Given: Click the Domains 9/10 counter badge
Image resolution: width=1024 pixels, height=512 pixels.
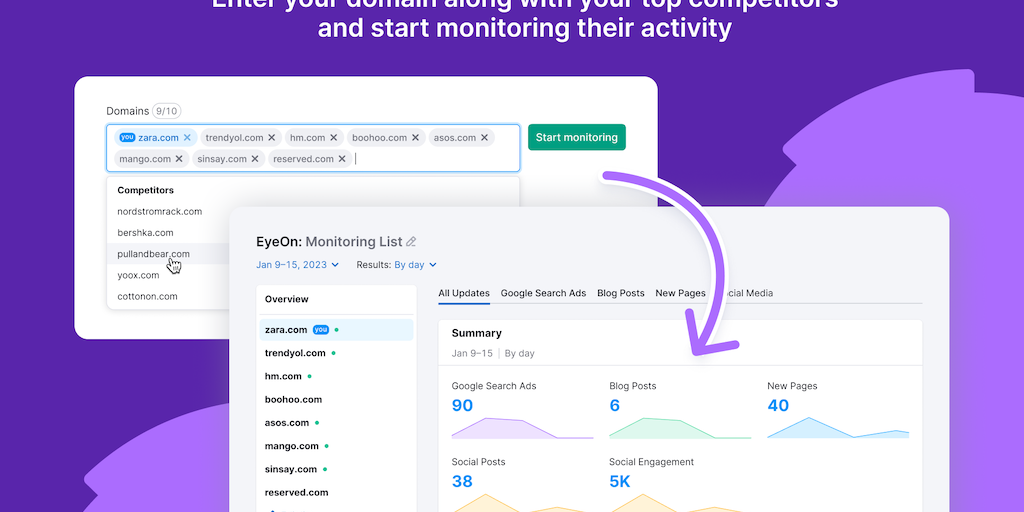Looking at the screenshot, I should (167, 111).
